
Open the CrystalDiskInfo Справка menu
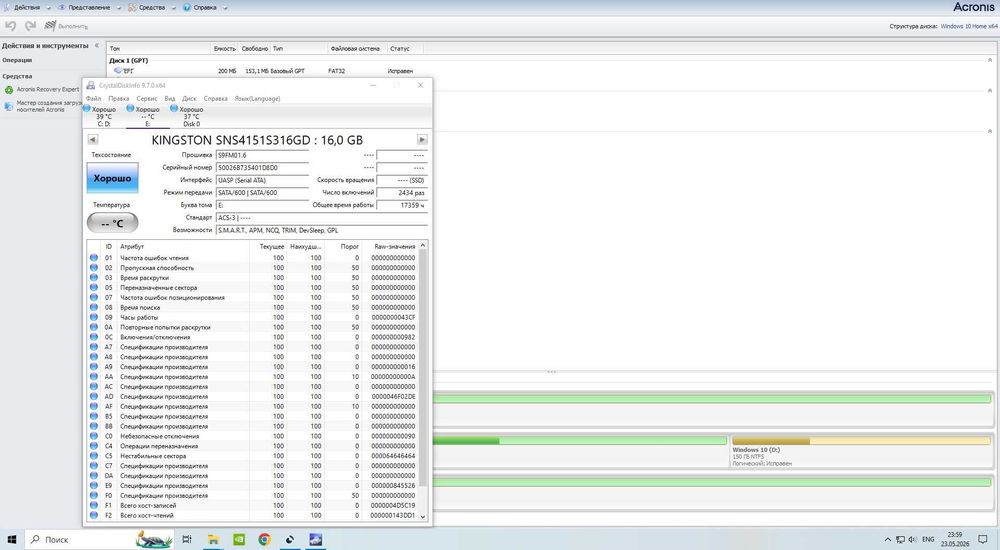coord(216,99)
